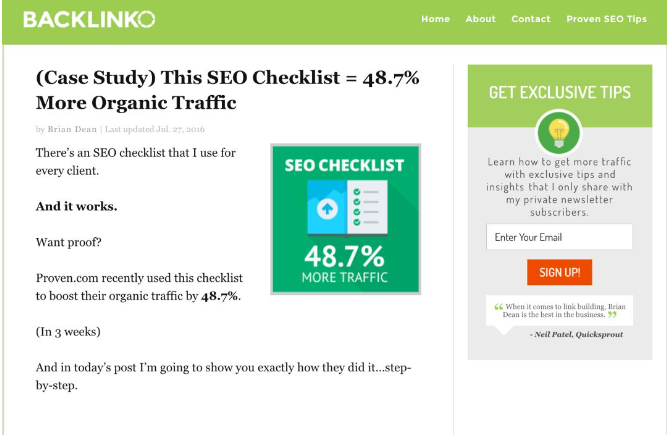The width and height of the screenshot is (667, 438).
Task: Click the circular O in the Backlinko logo
Action: (x=147, y=20)
